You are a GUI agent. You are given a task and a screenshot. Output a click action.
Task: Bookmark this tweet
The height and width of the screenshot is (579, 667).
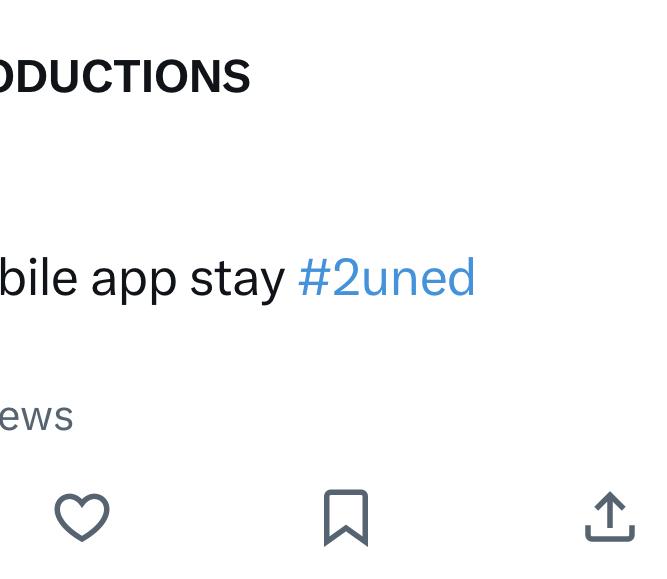346,517
